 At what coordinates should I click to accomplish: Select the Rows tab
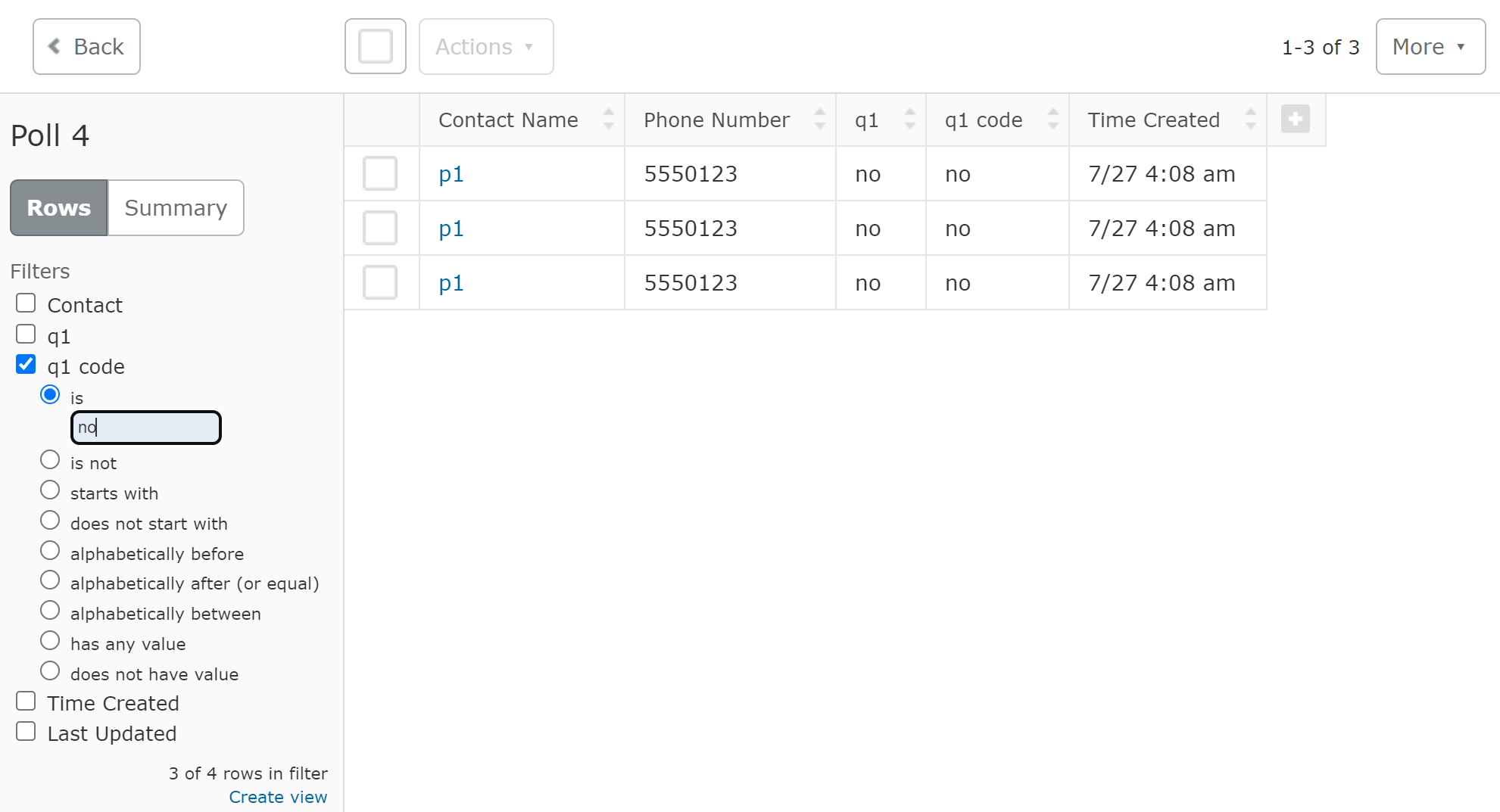(x=58, y=207)
